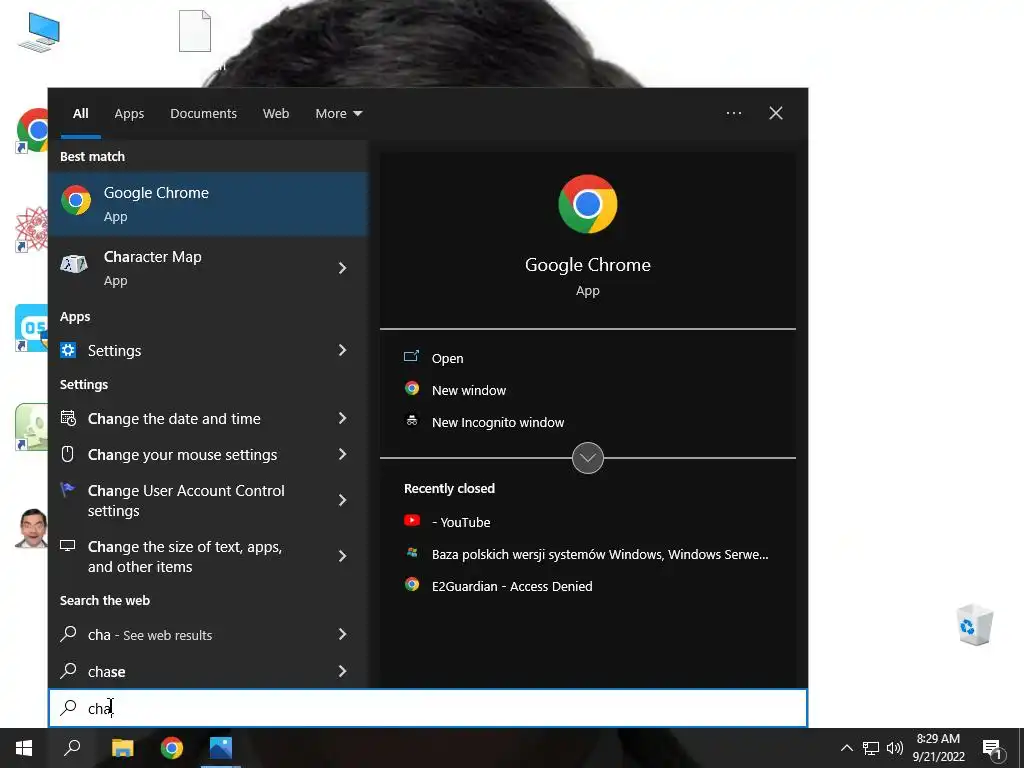The width and height of the screenshot is (1024, 768).
Task: Click the flag icon for User Account Control
Action: pyautogui.click(x=67, y=489)
